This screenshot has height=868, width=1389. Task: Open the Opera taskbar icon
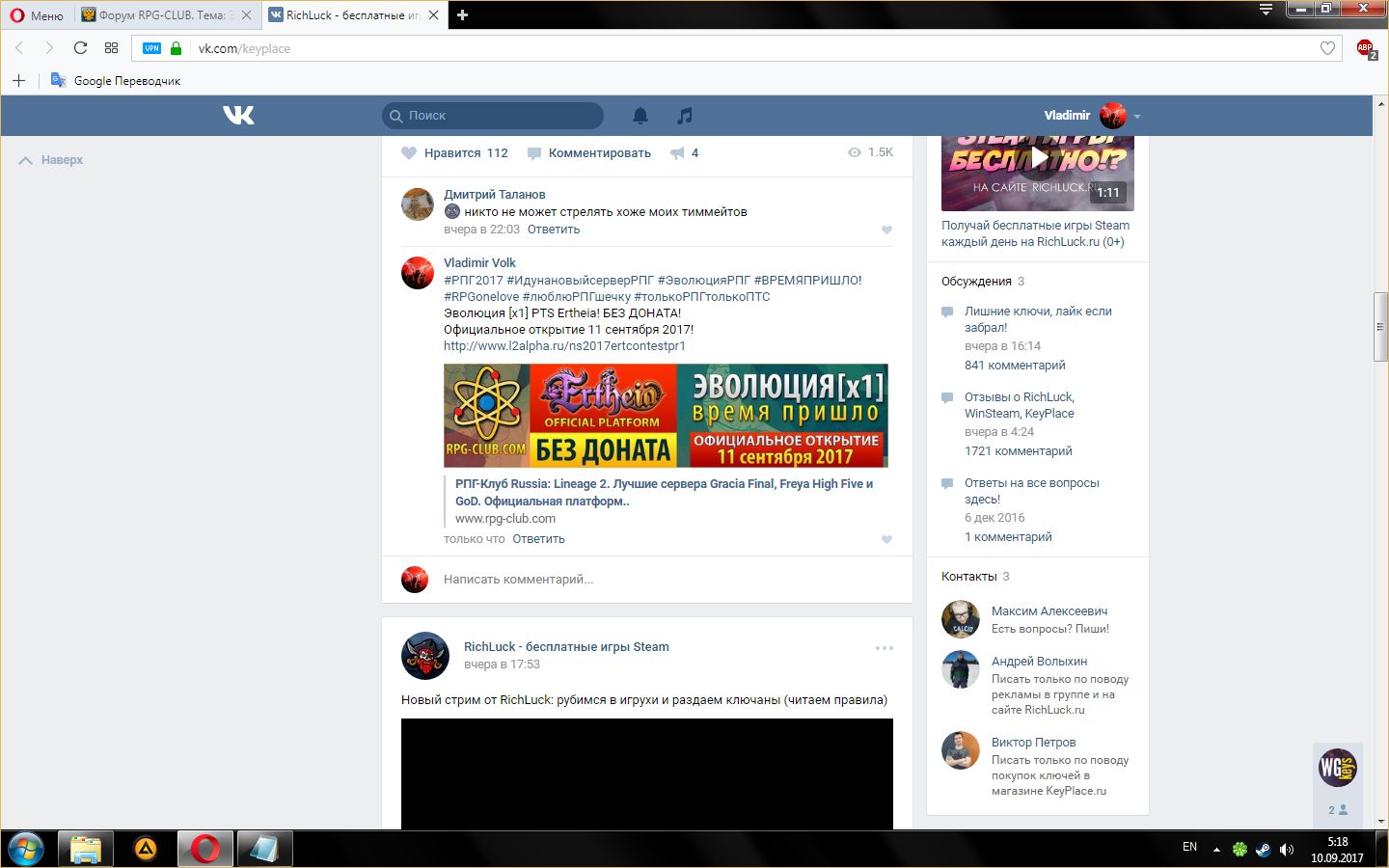(204, 850)
